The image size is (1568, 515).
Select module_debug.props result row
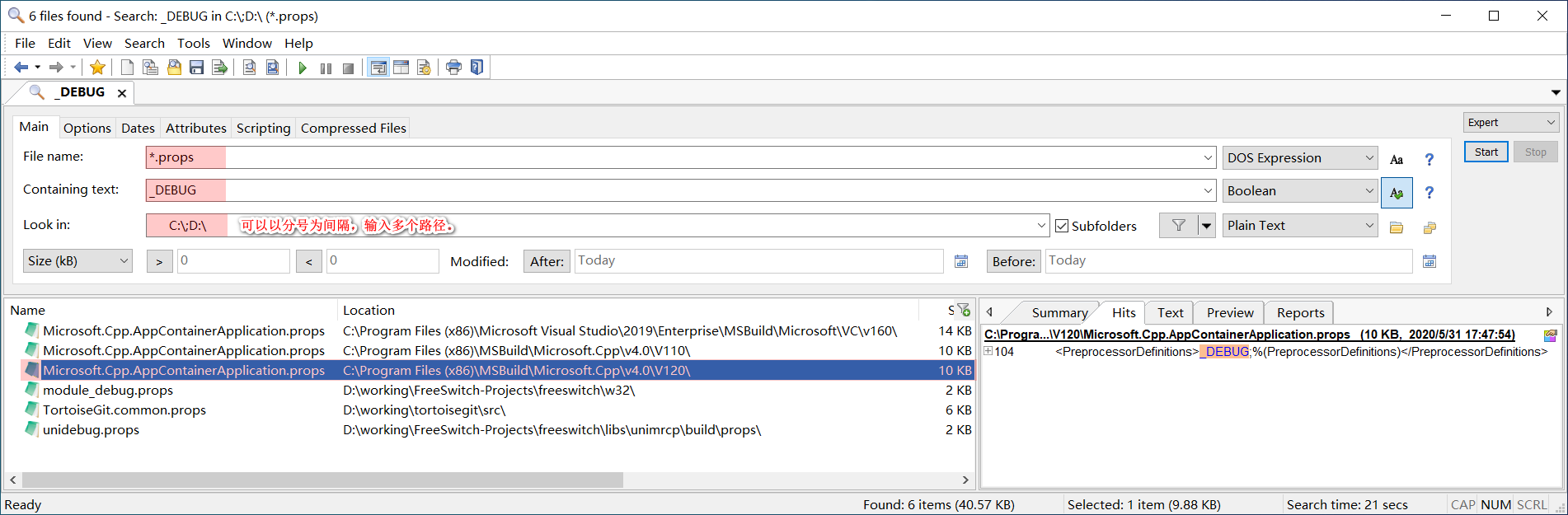(x=490, y=390)
